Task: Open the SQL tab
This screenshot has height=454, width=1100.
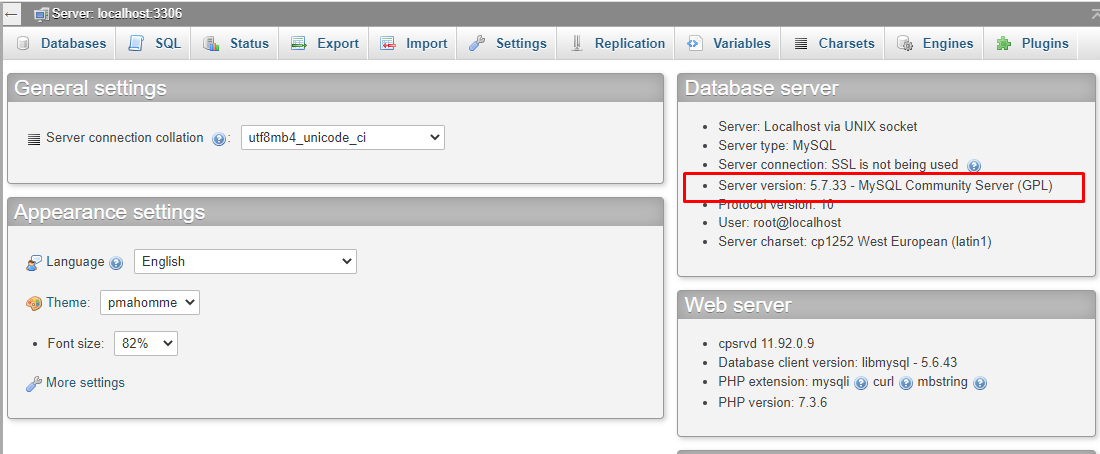Action: 154,44
